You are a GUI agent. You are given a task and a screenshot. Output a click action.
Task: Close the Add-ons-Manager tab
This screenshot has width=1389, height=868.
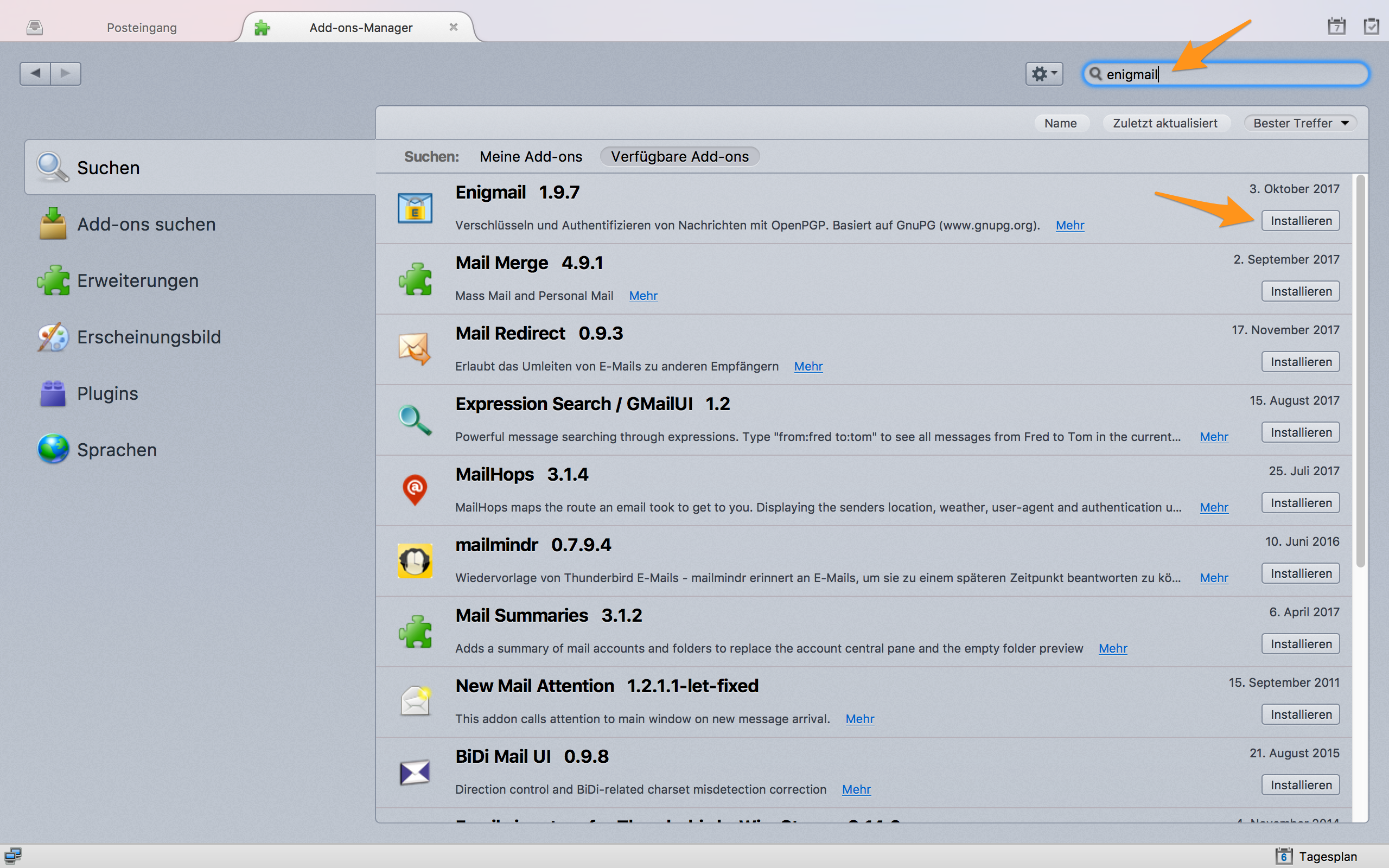(454, 27)
